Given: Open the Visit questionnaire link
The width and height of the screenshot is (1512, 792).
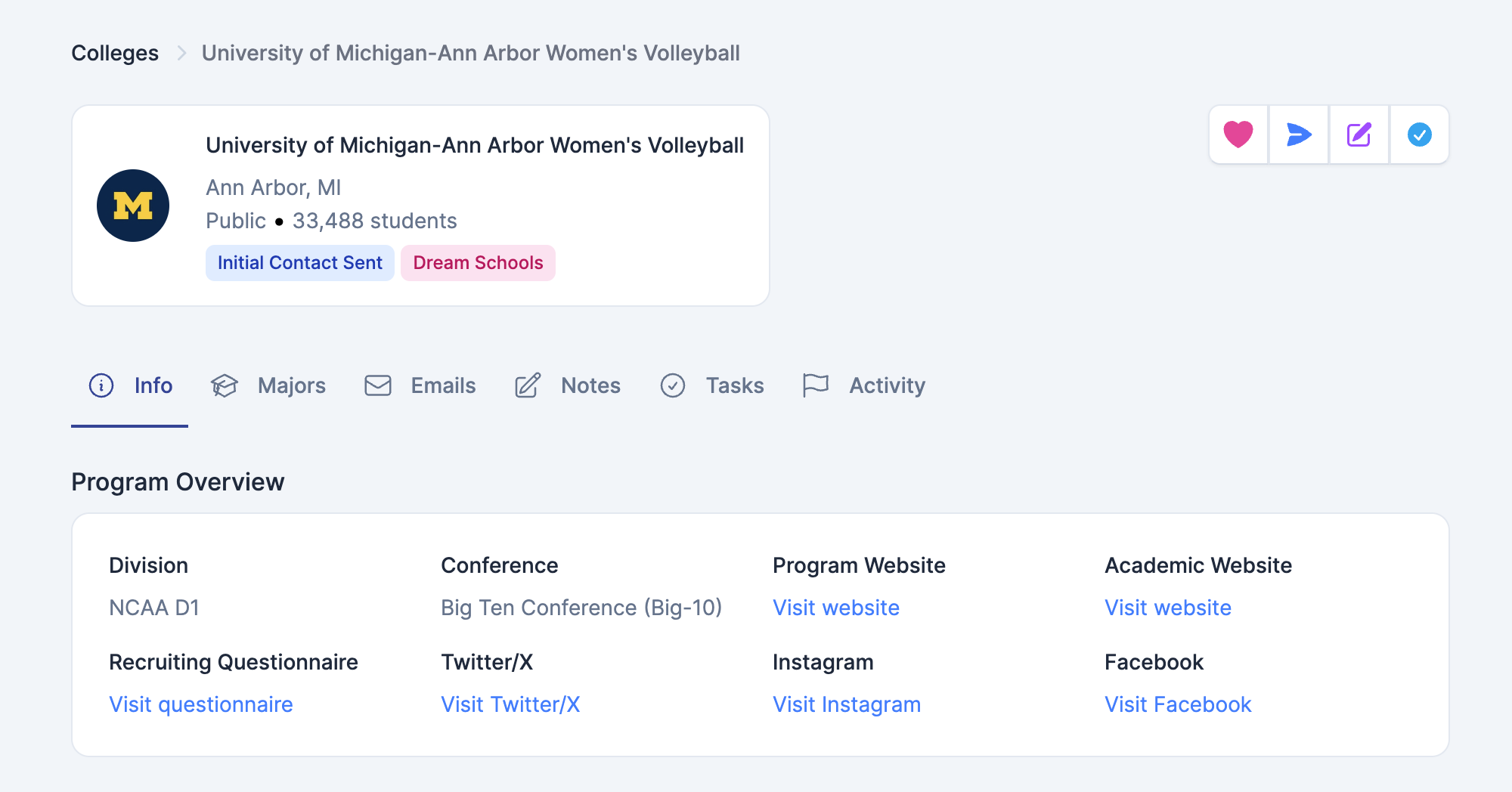Looking at the screenshot, I should click(x=201, y=704).
